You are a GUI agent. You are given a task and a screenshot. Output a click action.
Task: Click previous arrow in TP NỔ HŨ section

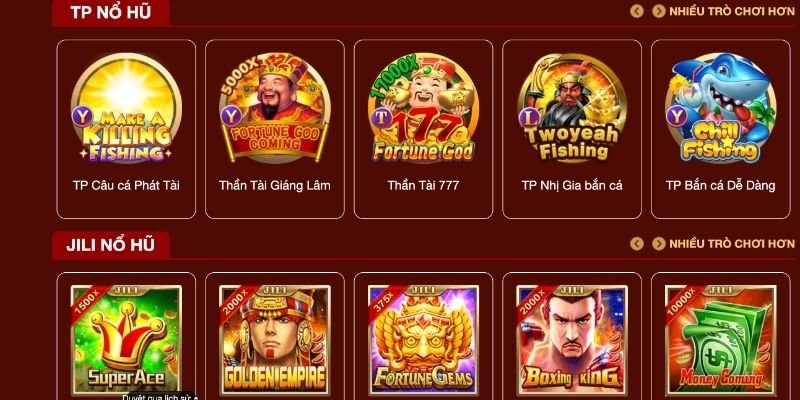point(637,11)
